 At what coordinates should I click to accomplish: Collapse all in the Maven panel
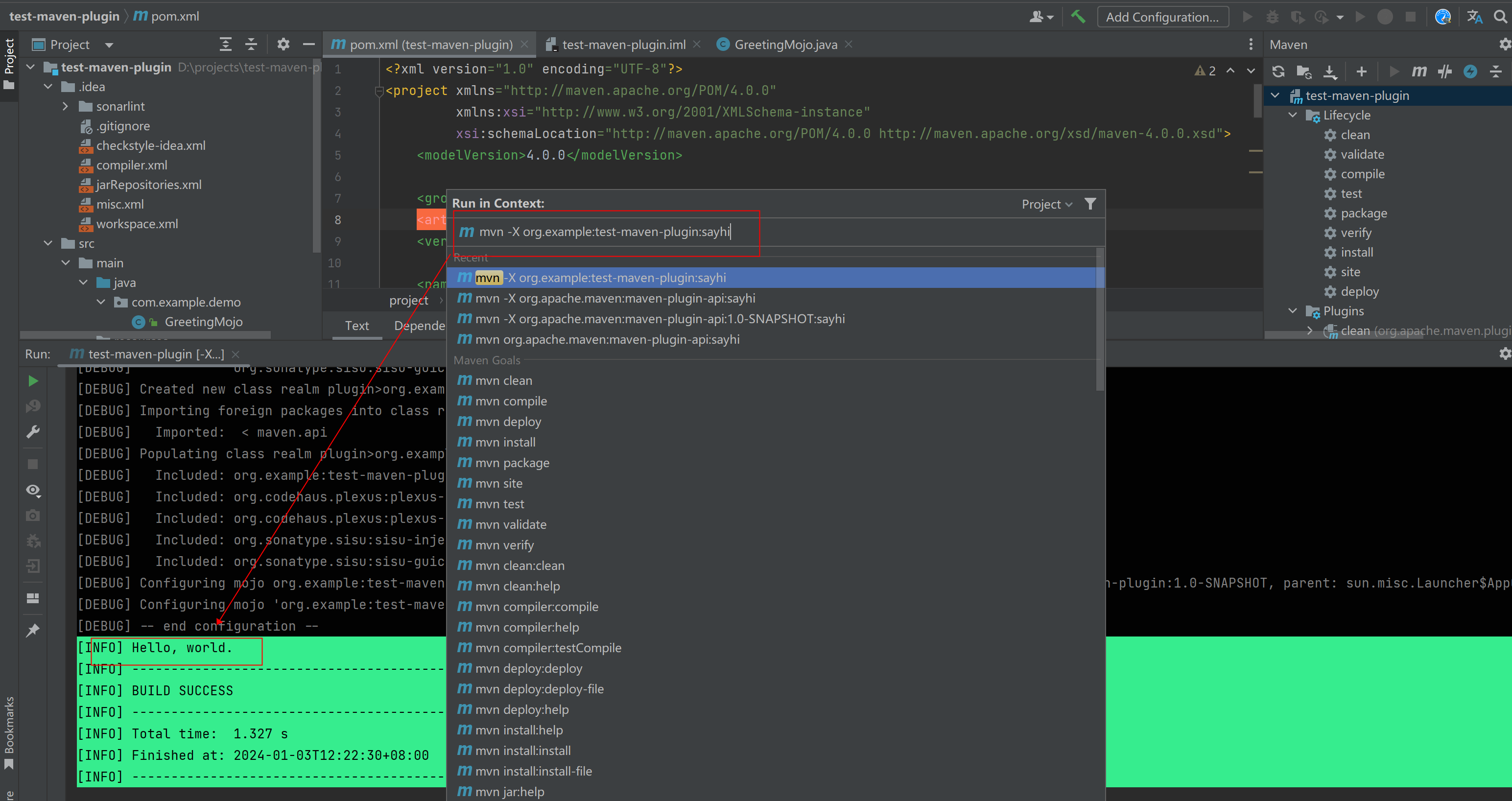[x=1495, y=71]
